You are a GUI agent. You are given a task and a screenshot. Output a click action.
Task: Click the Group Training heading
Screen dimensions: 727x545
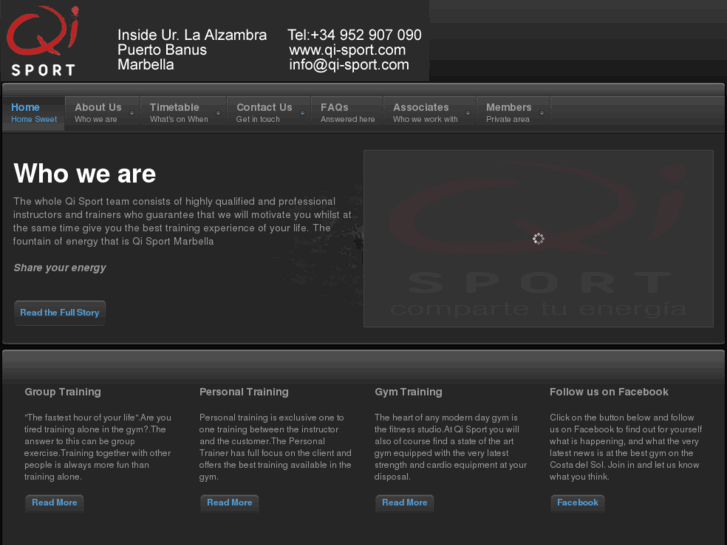tap(63, 392)
